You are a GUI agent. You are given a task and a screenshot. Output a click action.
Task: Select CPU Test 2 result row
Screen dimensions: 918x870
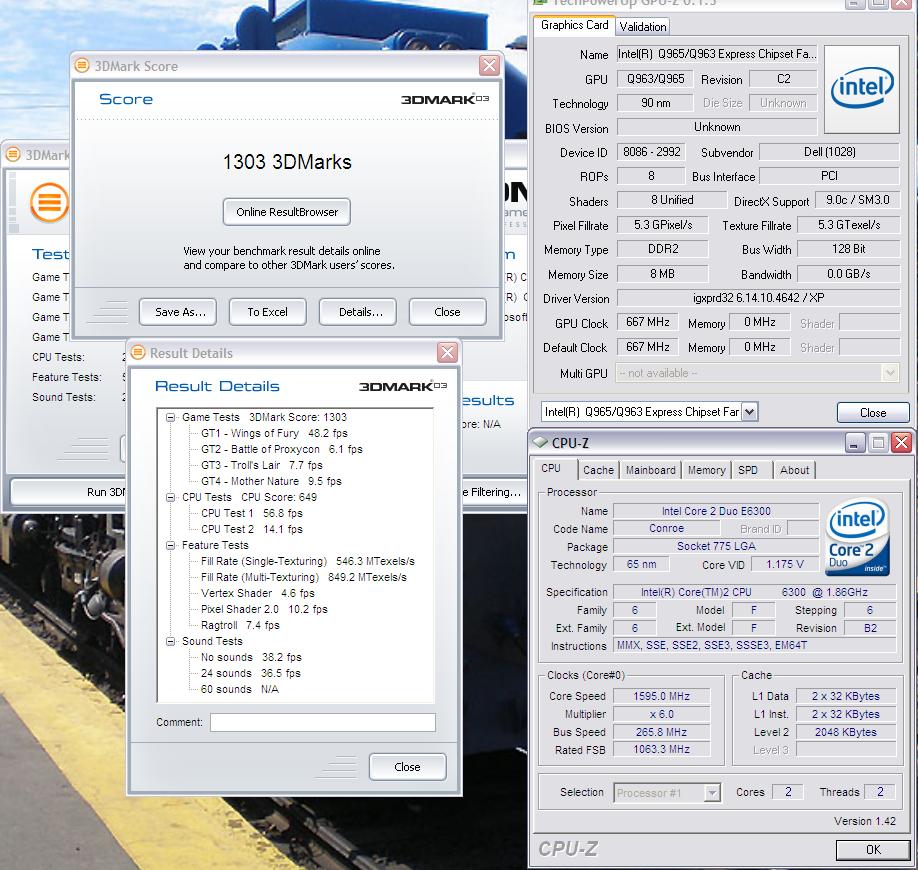(x=252, y=529)
